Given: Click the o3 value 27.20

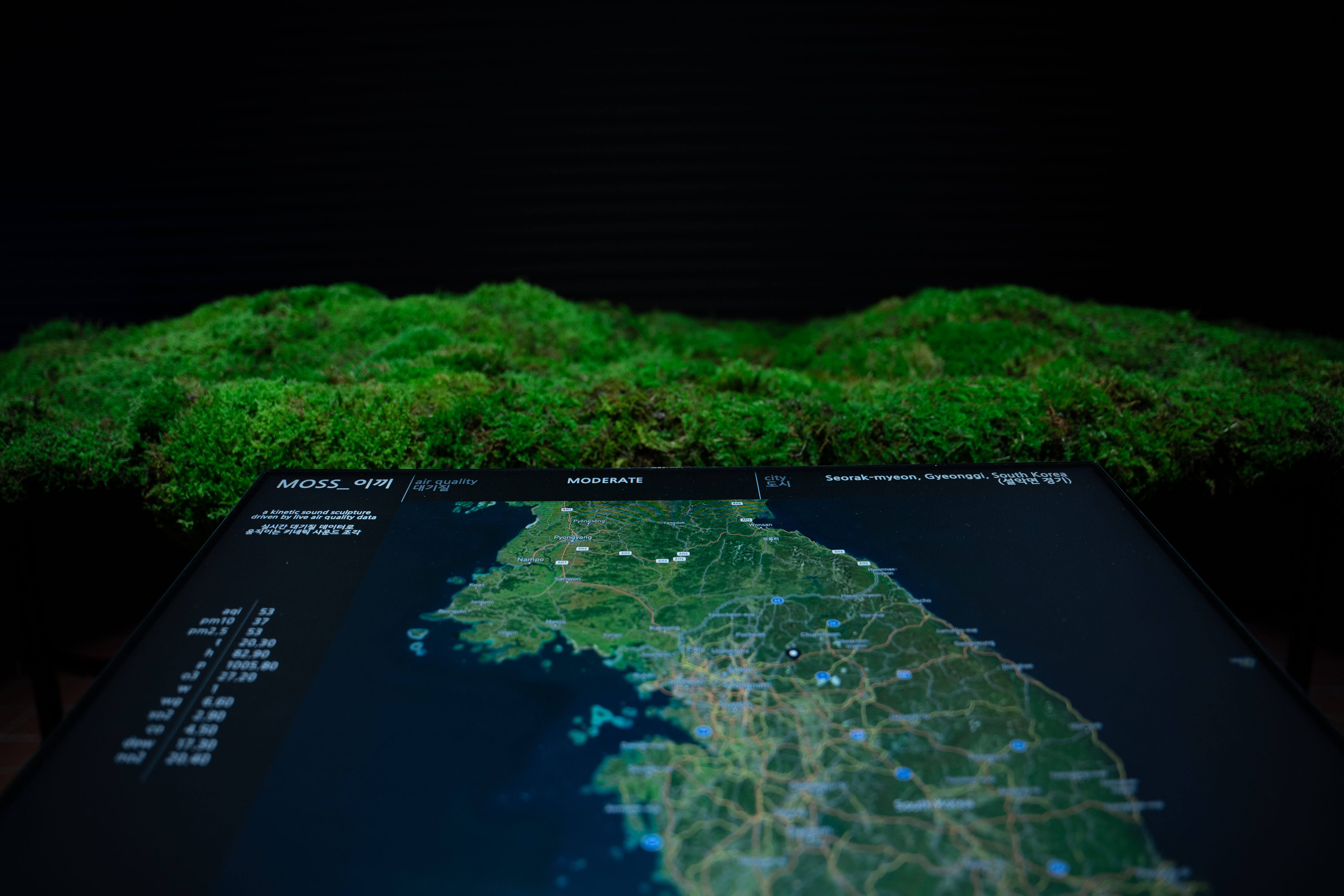Looking at the screenshot, I should (x=238, y=677).
